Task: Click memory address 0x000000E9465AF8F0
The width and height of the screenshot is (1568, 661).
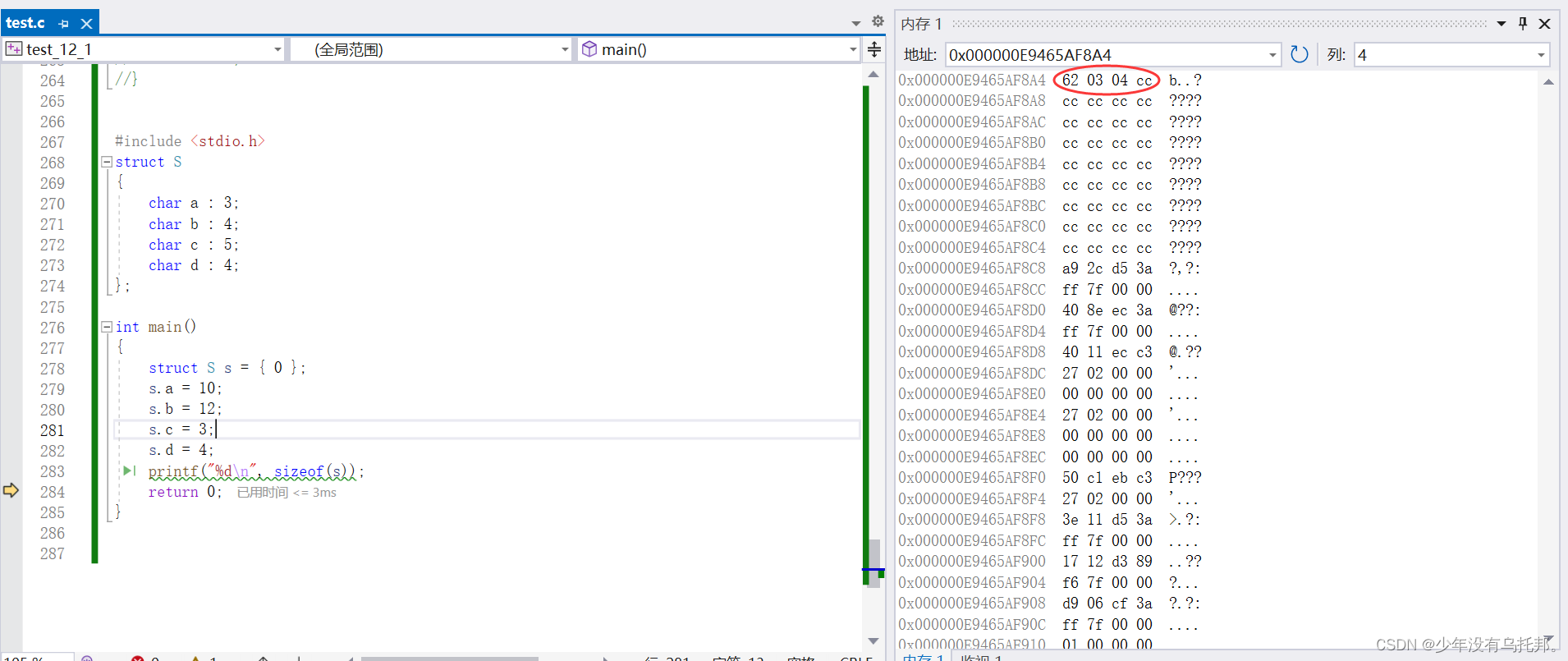Action: tap(972, 477)
